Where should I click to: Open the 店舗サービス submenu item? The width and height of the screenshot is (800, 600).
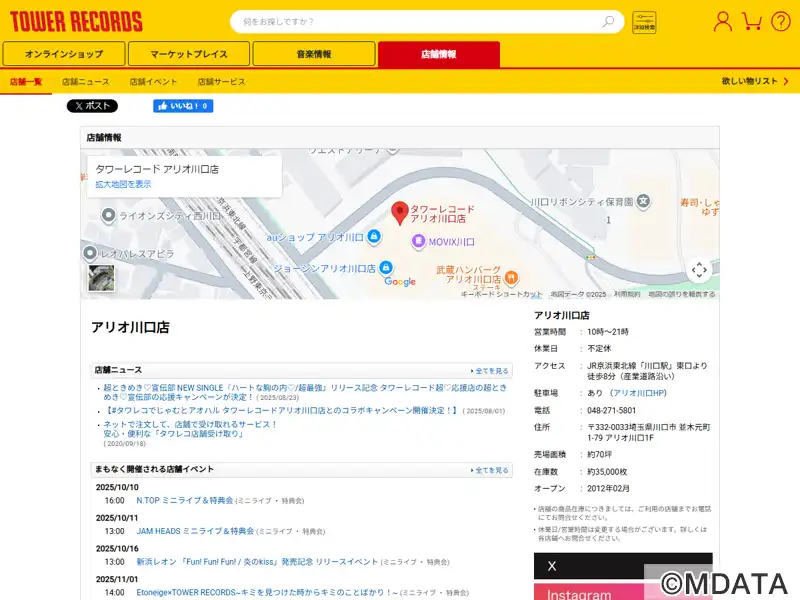(221, 82)
